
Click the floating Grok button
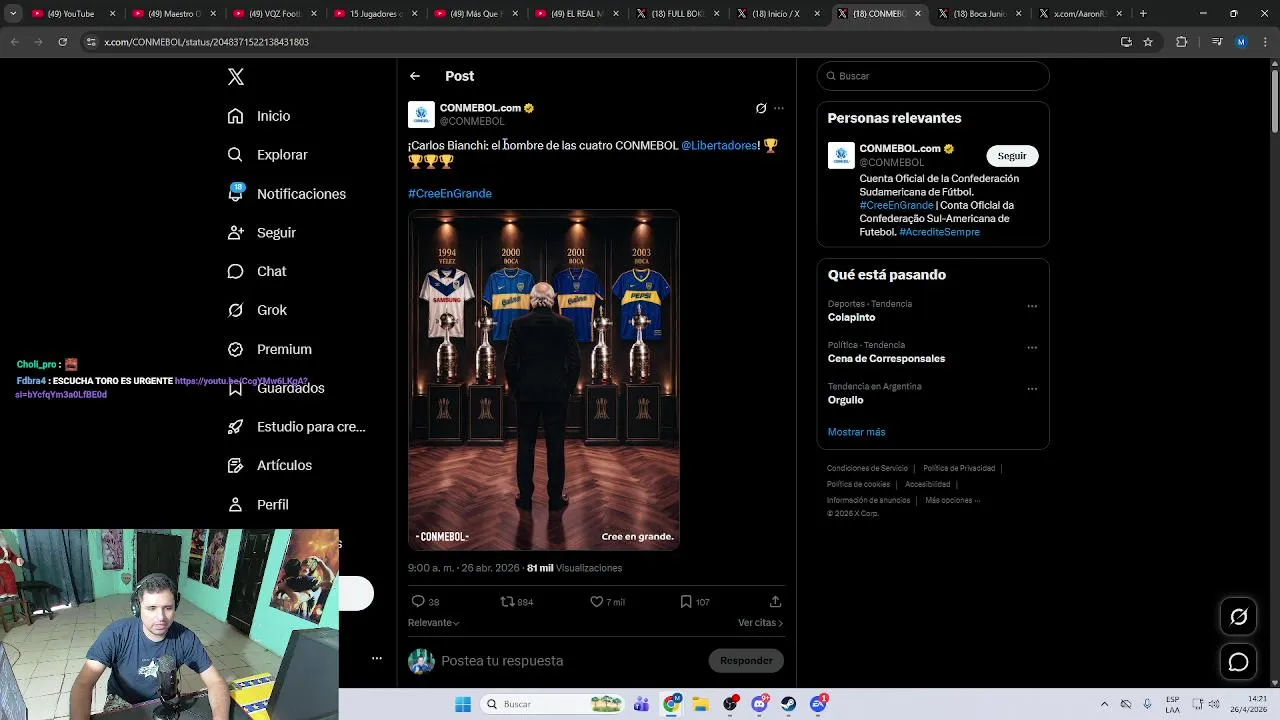(x=1238, y=617)
